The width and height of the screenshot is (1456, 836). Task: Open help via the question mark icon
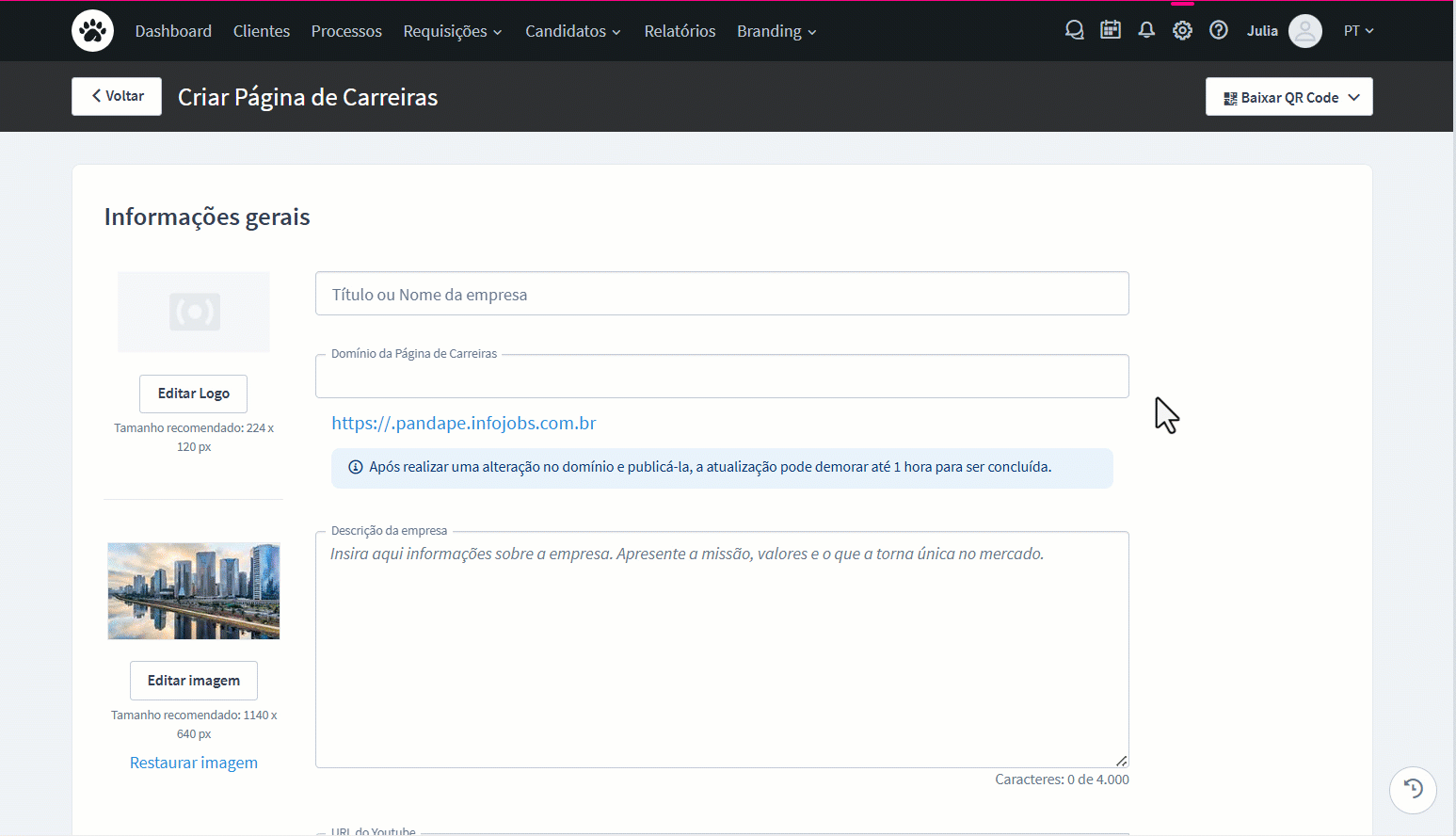1218,30
